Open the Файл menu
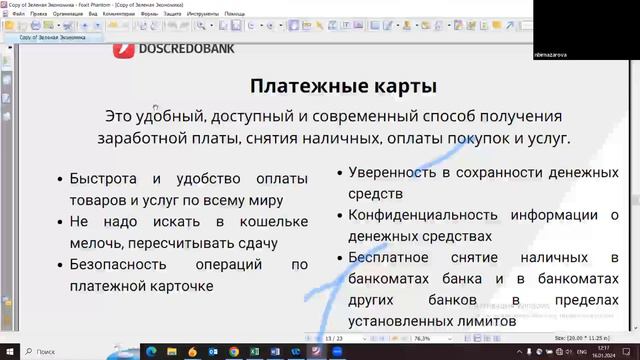 [x=18, y=13]
